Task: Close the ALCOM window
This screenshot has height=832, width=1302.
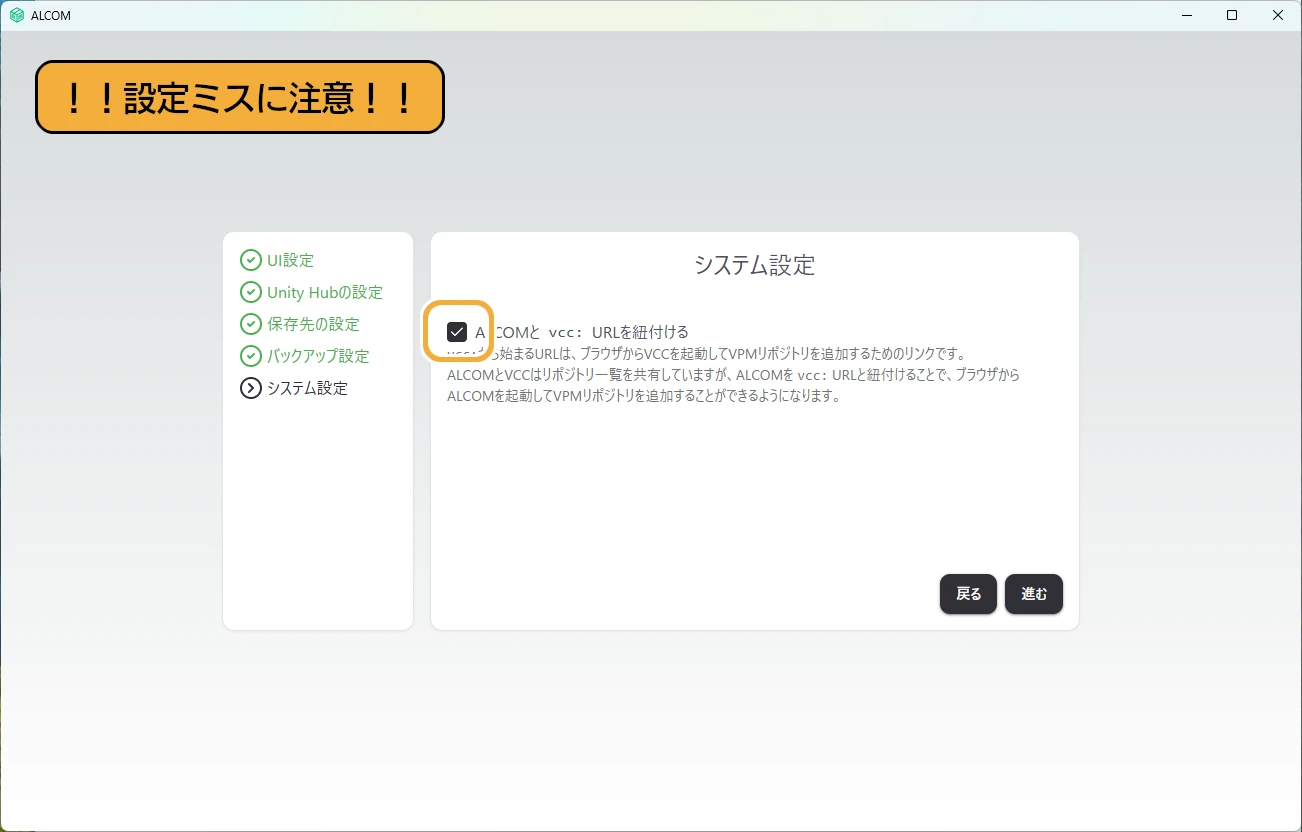Action: [1278, 15]
